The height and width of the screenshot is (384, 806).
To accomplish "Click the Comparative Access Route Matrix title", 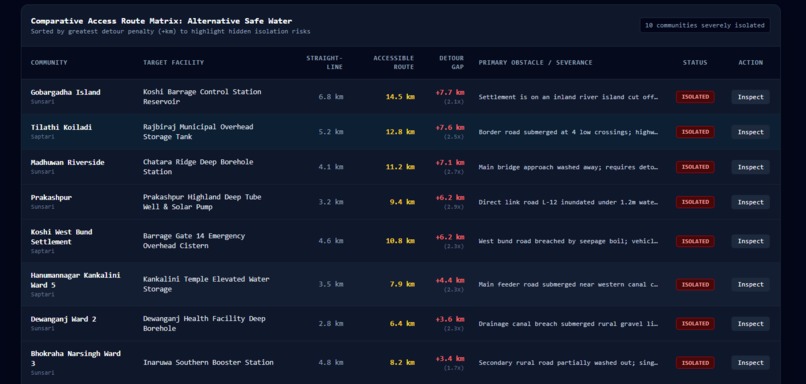I will (161, 21).
